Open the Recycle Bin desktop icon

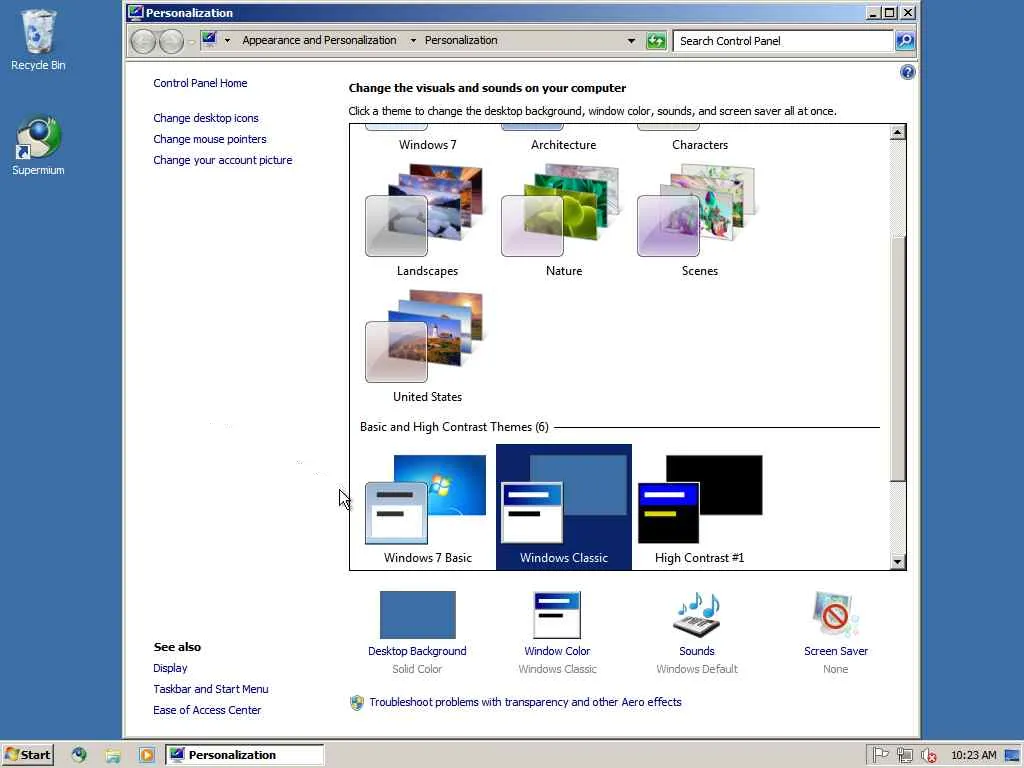click(38, 40)
